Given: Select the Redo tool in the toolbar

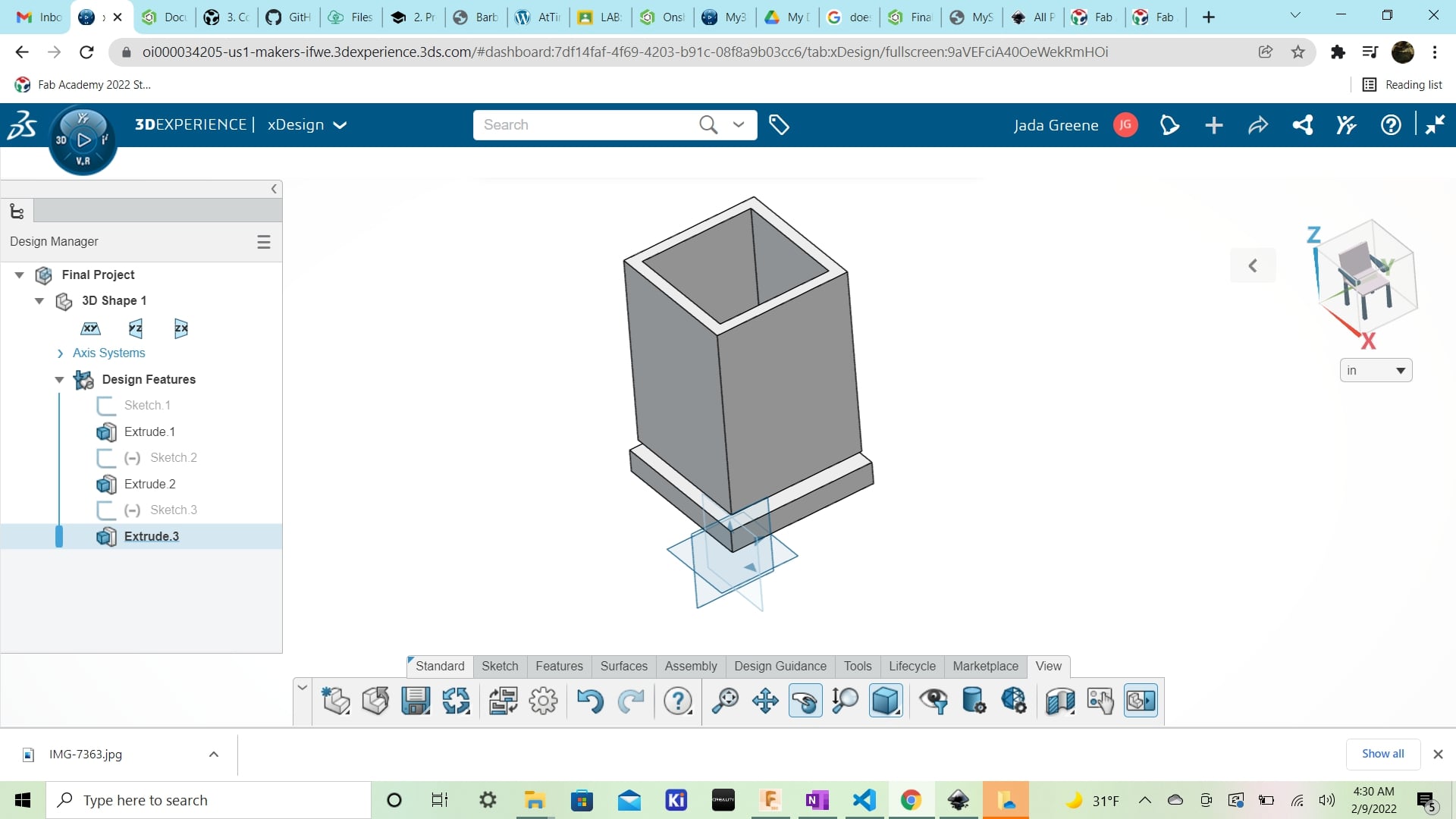Looking at the screenshot, I should pyautogui.click(x=631, y=701).
